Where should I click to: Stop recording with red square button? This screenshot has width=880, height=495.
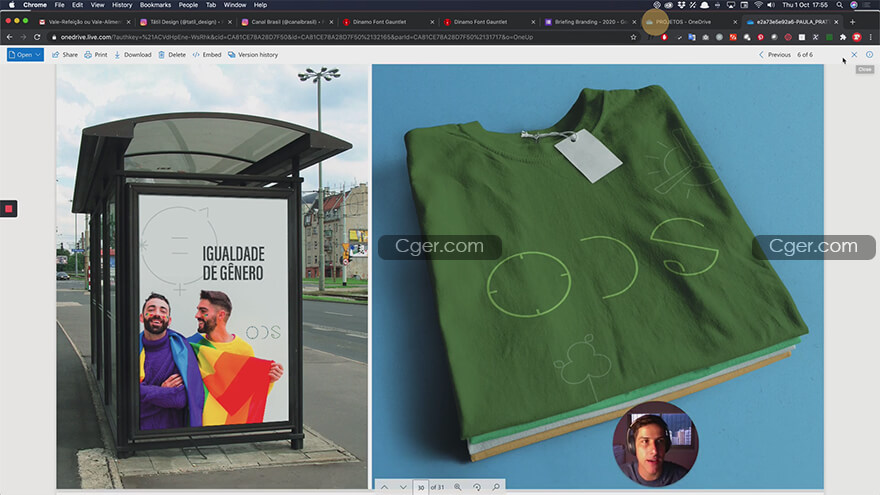point(8,209)
